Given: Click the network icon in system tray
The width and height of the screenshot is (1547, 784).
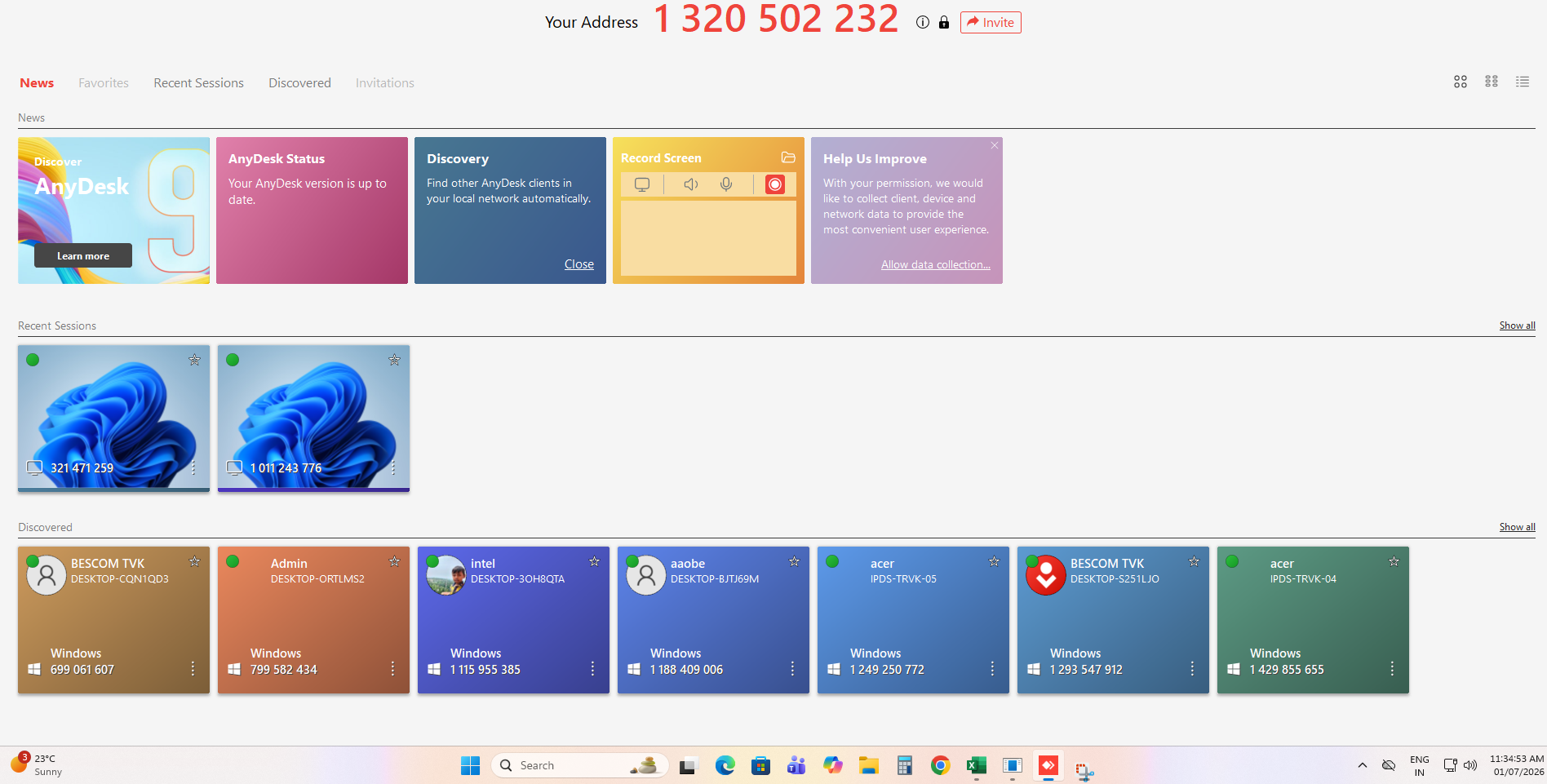Looking at the screenshot, I should 1450,765.
